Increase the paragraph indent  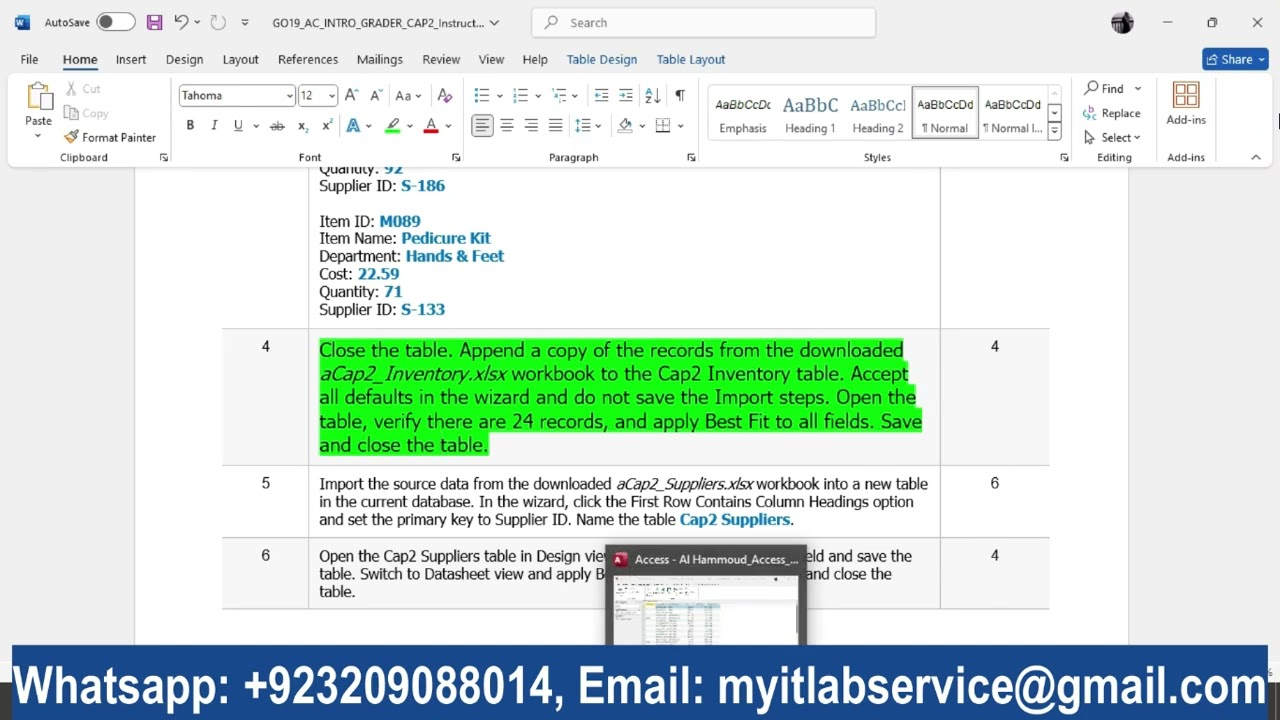[626, 96]
